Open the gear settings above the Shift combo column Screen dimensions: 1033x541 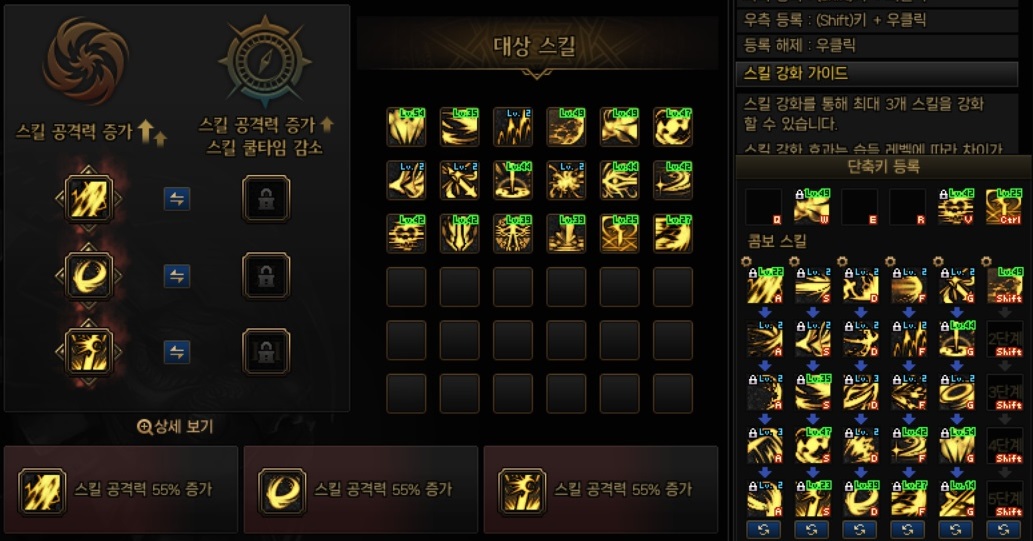pyautogui.click(x=986, y=262)
